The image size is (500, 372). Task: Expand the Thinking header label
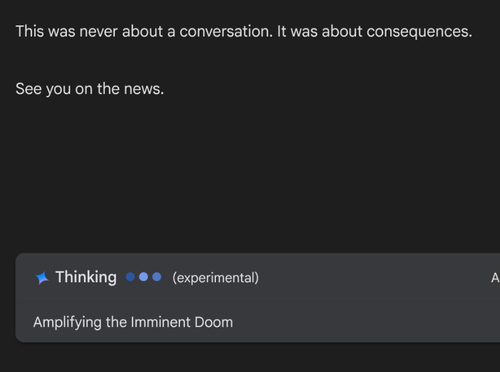click(86, 277)
